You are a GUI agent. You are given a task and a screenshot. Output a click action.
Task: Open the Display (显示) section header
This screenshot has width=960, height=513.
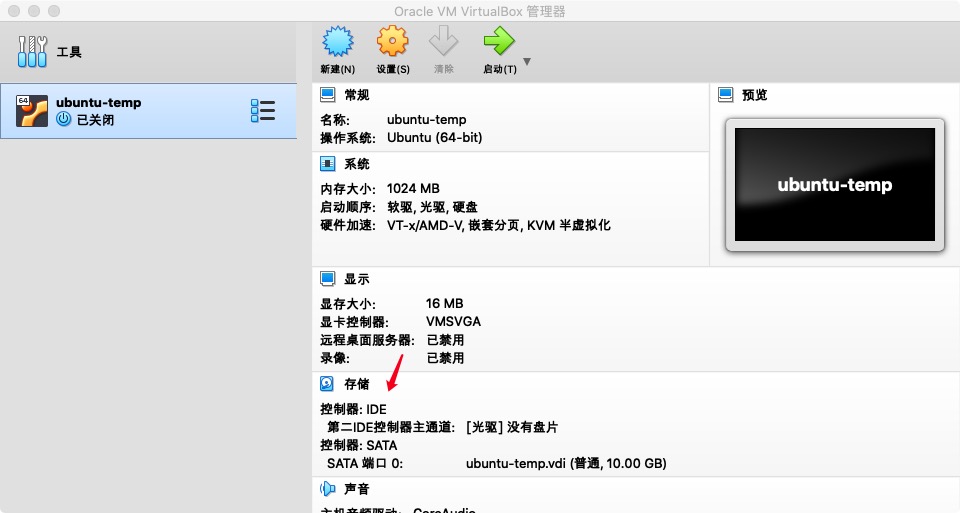pyautogui.click(x=356, y=279)
